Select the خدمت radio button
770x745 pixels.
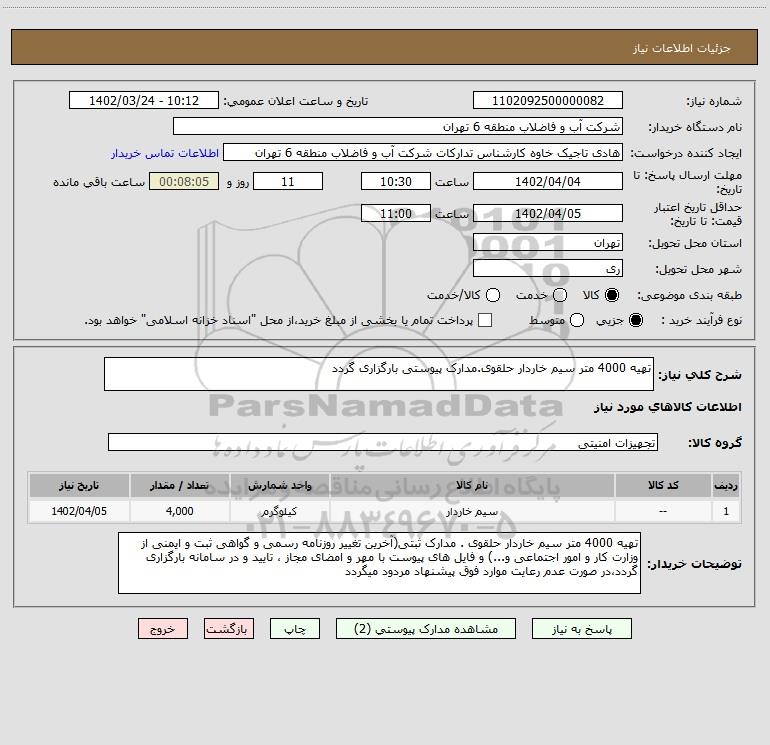560,295
